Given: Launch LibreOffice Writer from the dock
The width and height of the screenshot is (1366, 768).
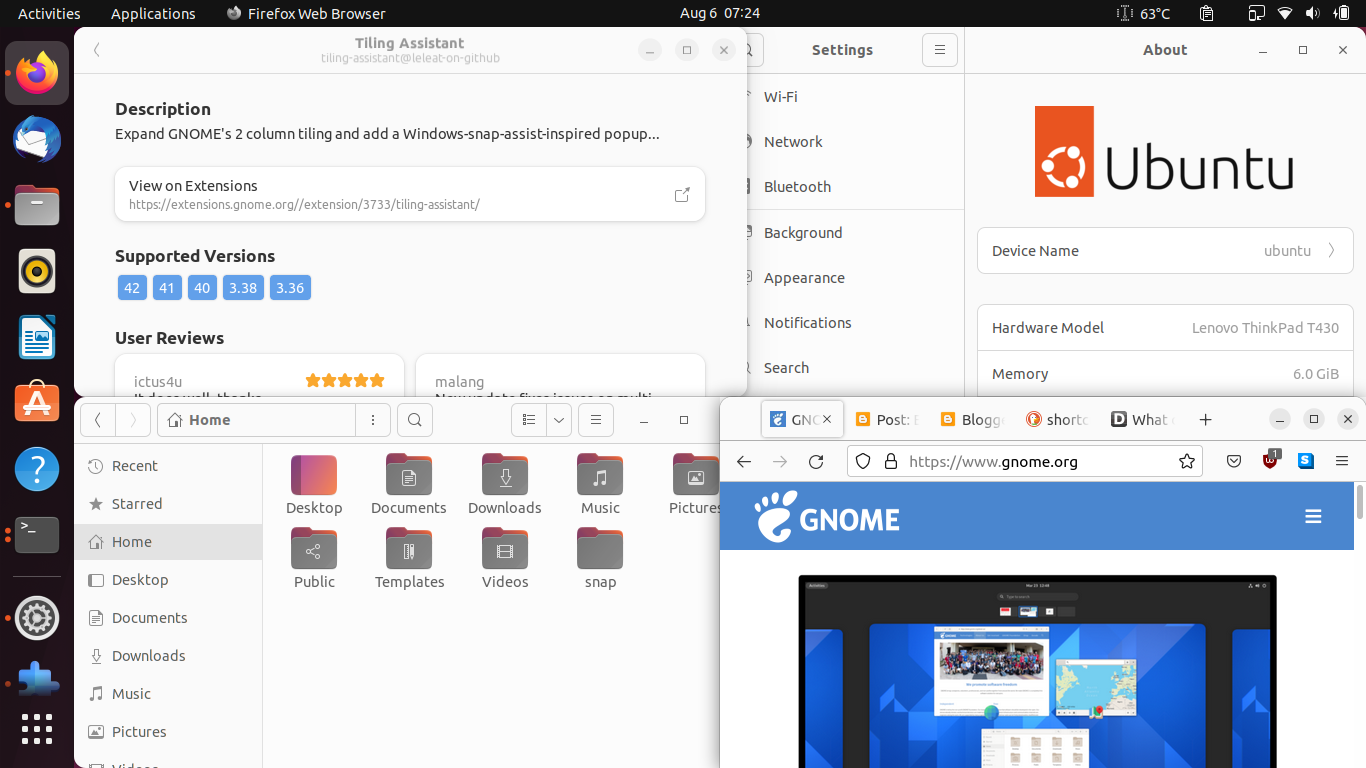Looking at the screenshot, I should 37,337.
